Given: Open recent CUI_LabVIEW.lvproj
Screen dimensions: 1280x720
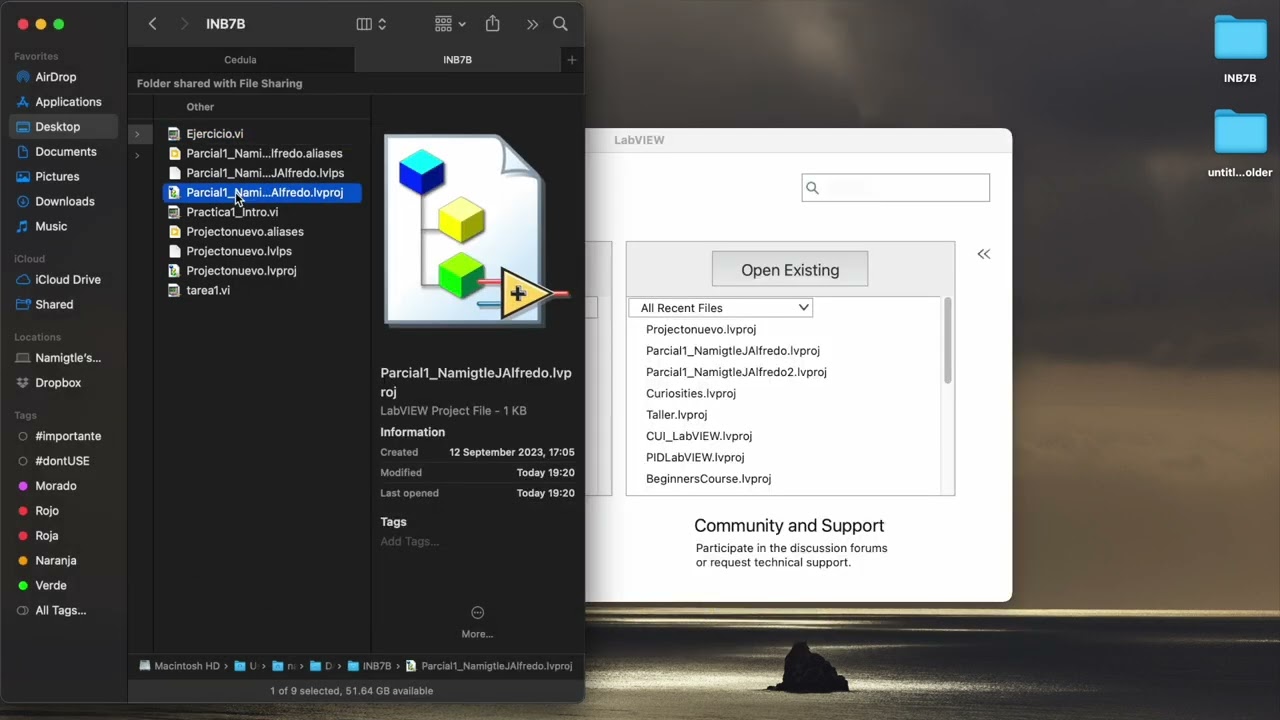Looking at the screenshot, I should 699,436.
